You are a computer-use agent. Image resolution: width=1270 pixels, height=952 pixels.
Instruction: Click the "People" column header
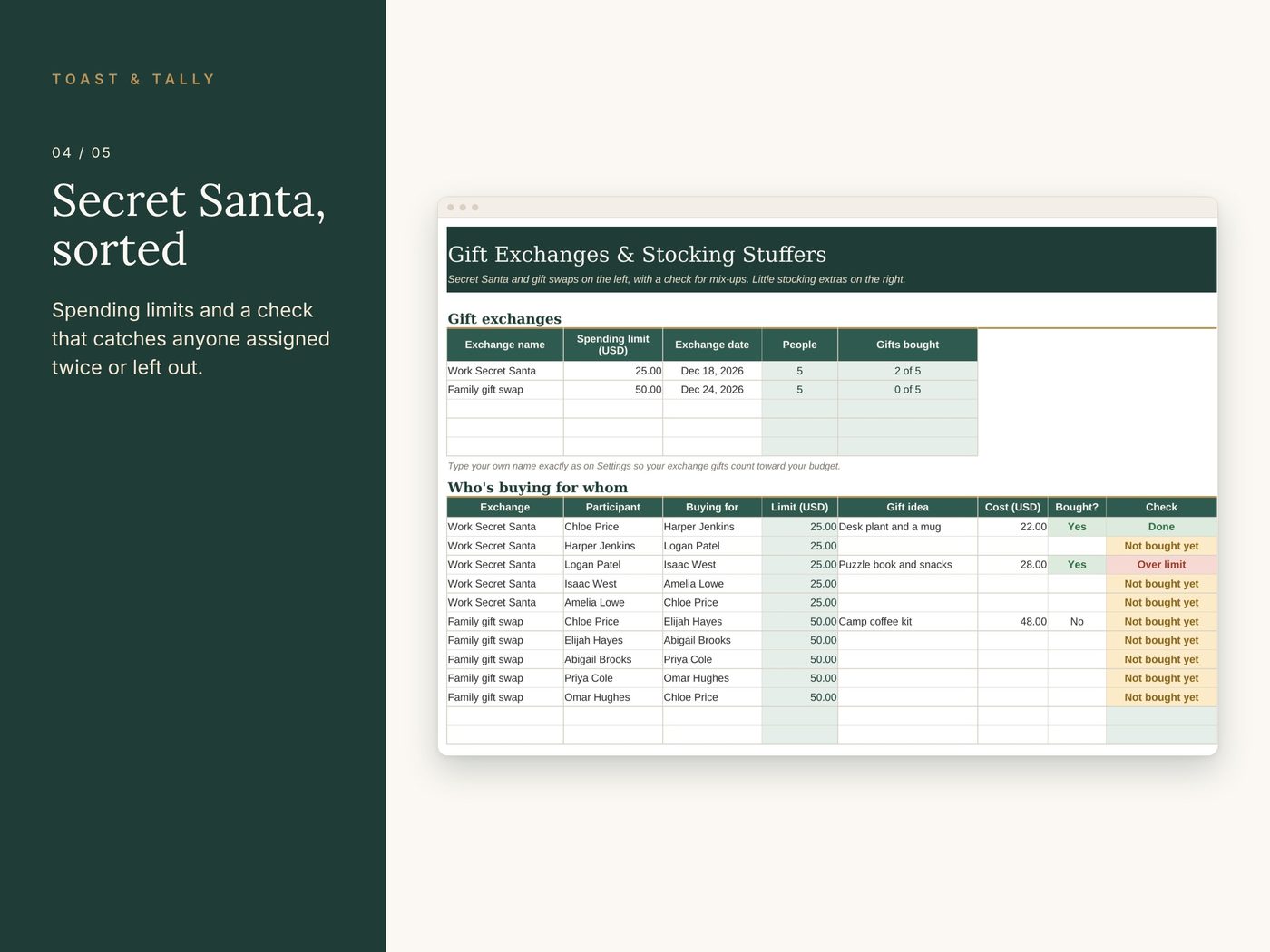pyautogui.click(x=799, y=345)
